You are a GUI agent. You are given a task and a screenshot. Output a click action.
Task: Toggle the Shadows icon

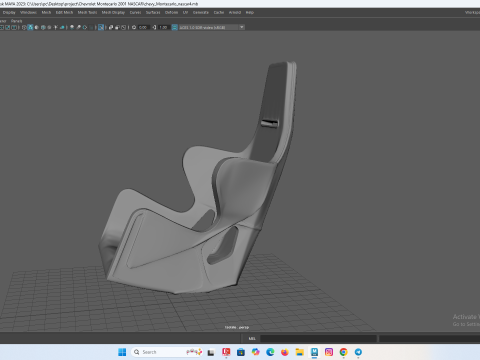pos(62,27)
